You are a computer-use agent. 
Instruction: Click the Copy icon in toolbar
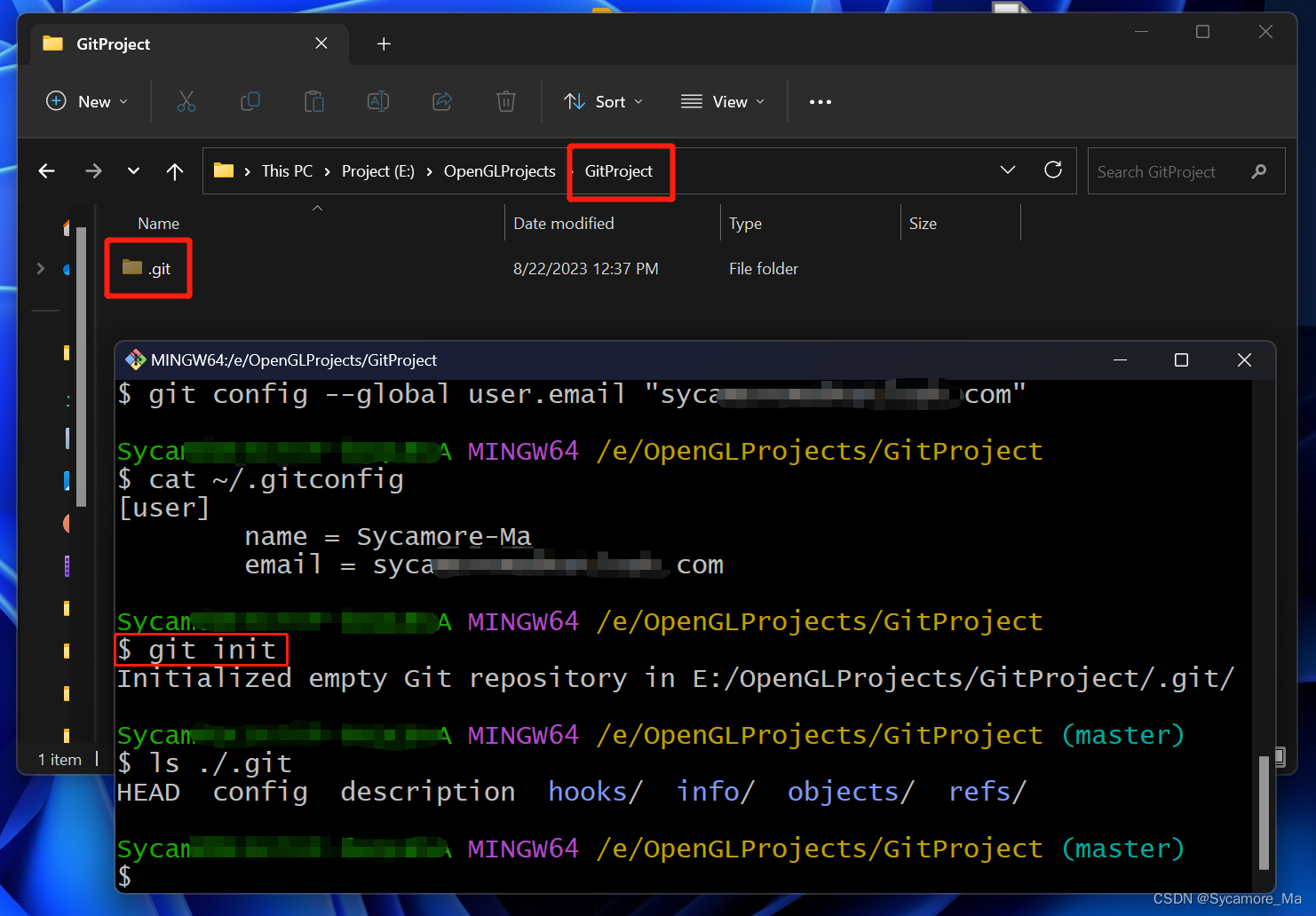point(250,101)
